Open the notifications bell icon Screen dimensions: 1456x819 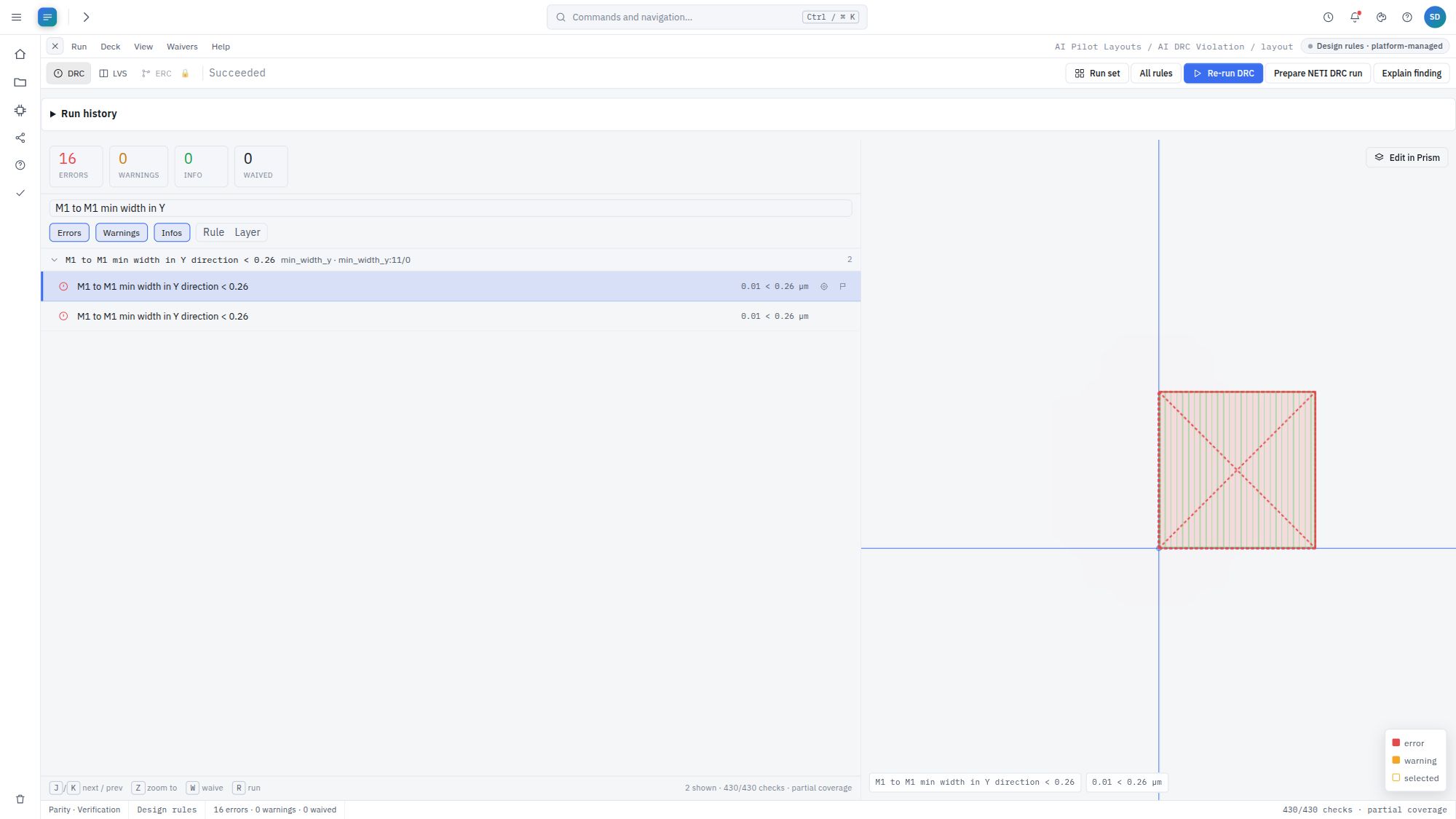1355,17
